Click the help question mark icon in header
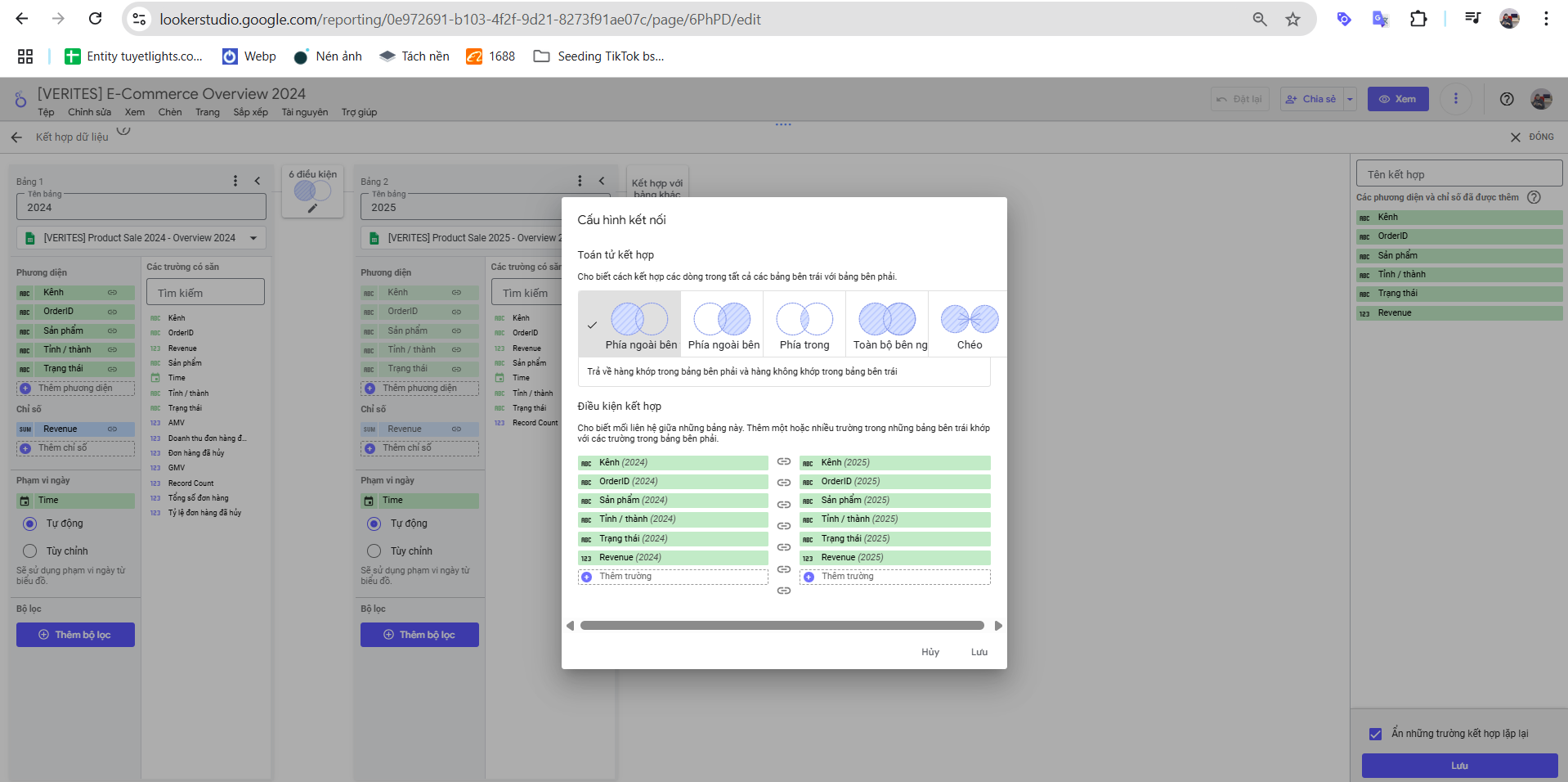This screenshot has height=782, width=1568. 1507,99
